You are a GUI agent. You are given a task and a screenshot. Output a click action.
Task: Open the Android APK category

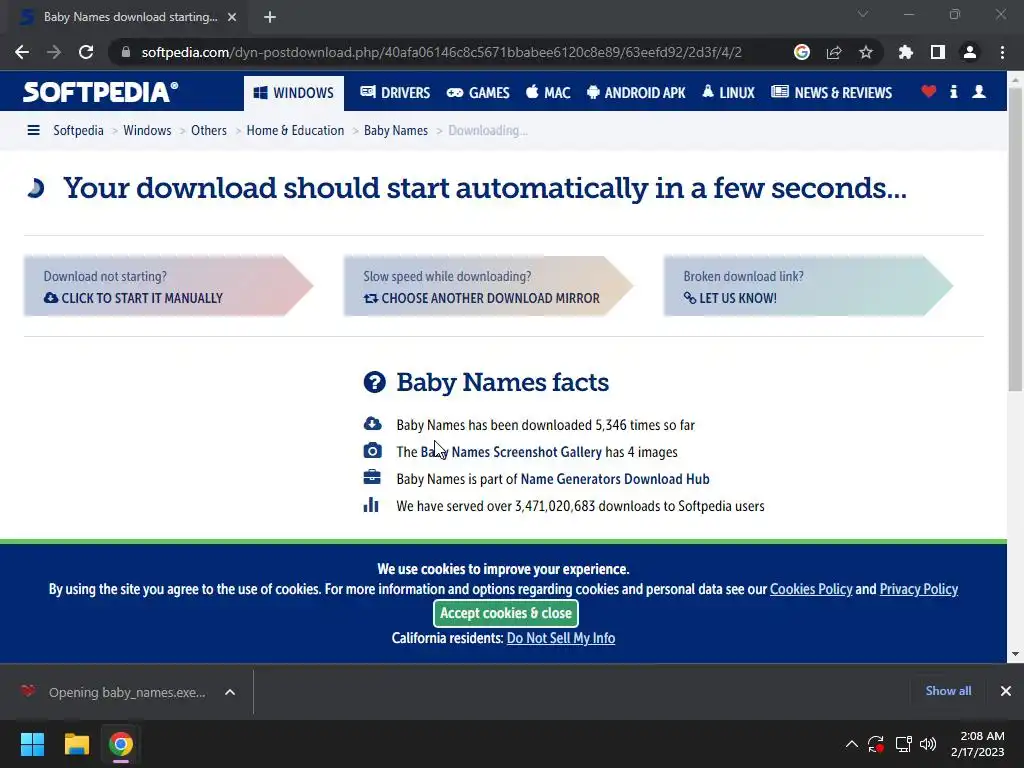tap(636, 93)
